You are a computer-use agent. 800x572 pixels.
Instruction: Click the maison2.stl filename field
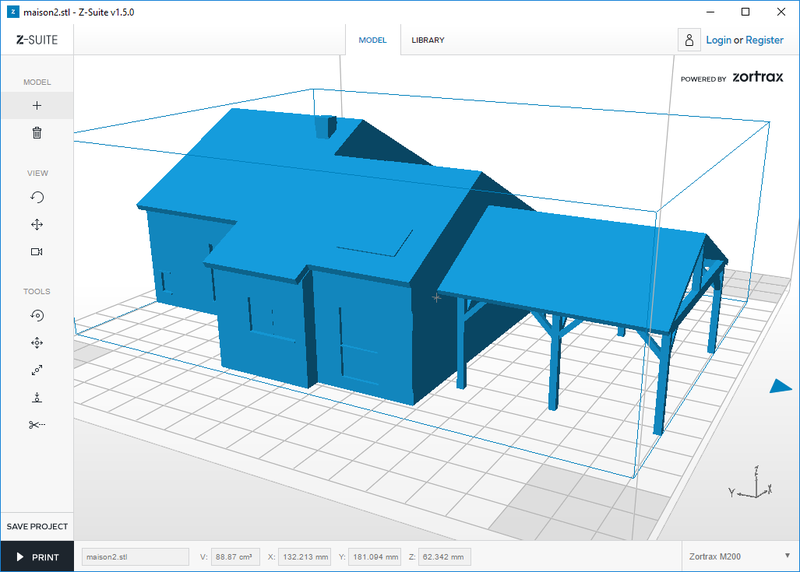coord(134,557)
